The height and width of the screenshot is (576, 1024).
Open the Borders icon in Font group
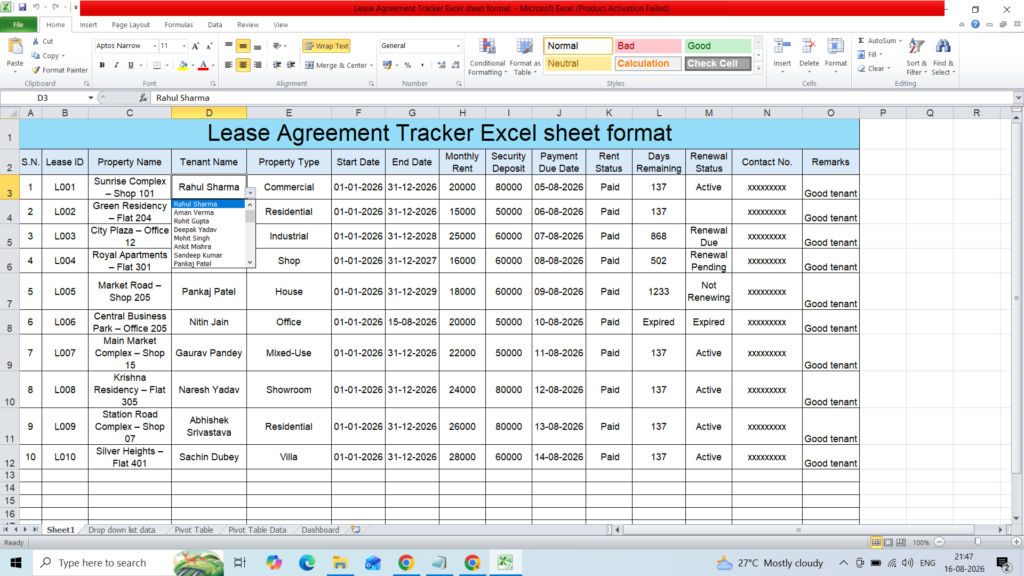click(157, 65)
